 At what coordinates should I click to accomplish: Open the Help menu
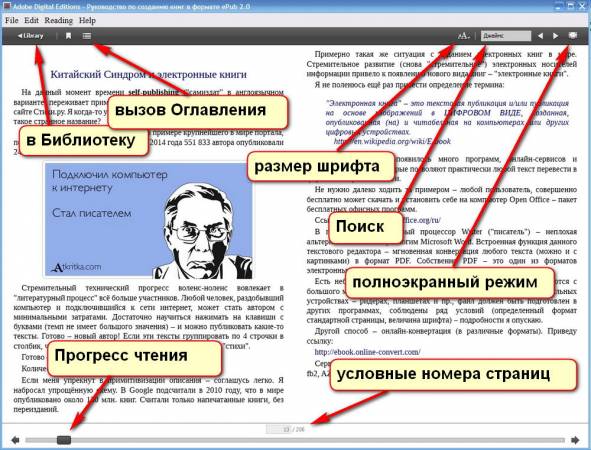pyautogui.click(x=87, y=20)
